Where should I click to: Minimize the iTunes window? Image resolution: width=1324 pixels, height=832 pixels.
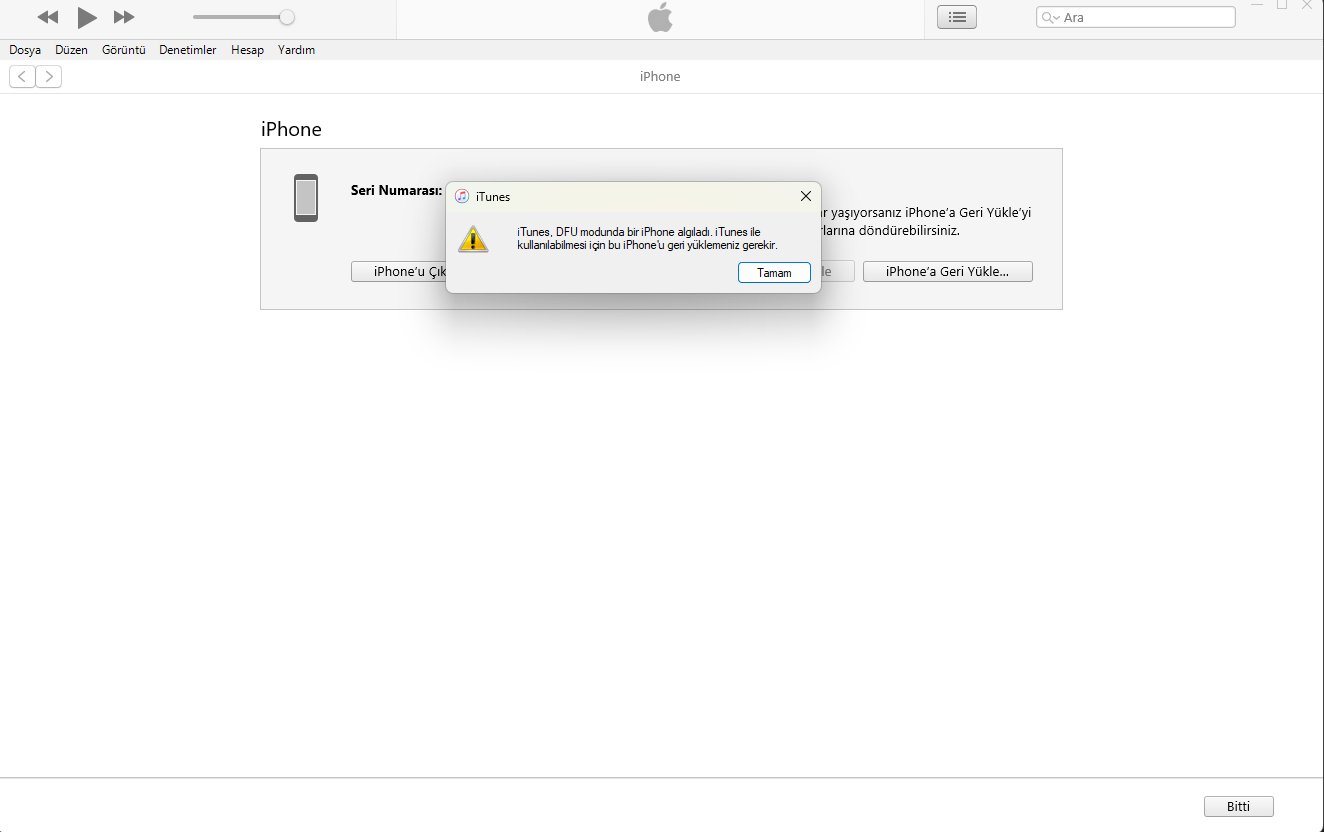coord(1255,5)
